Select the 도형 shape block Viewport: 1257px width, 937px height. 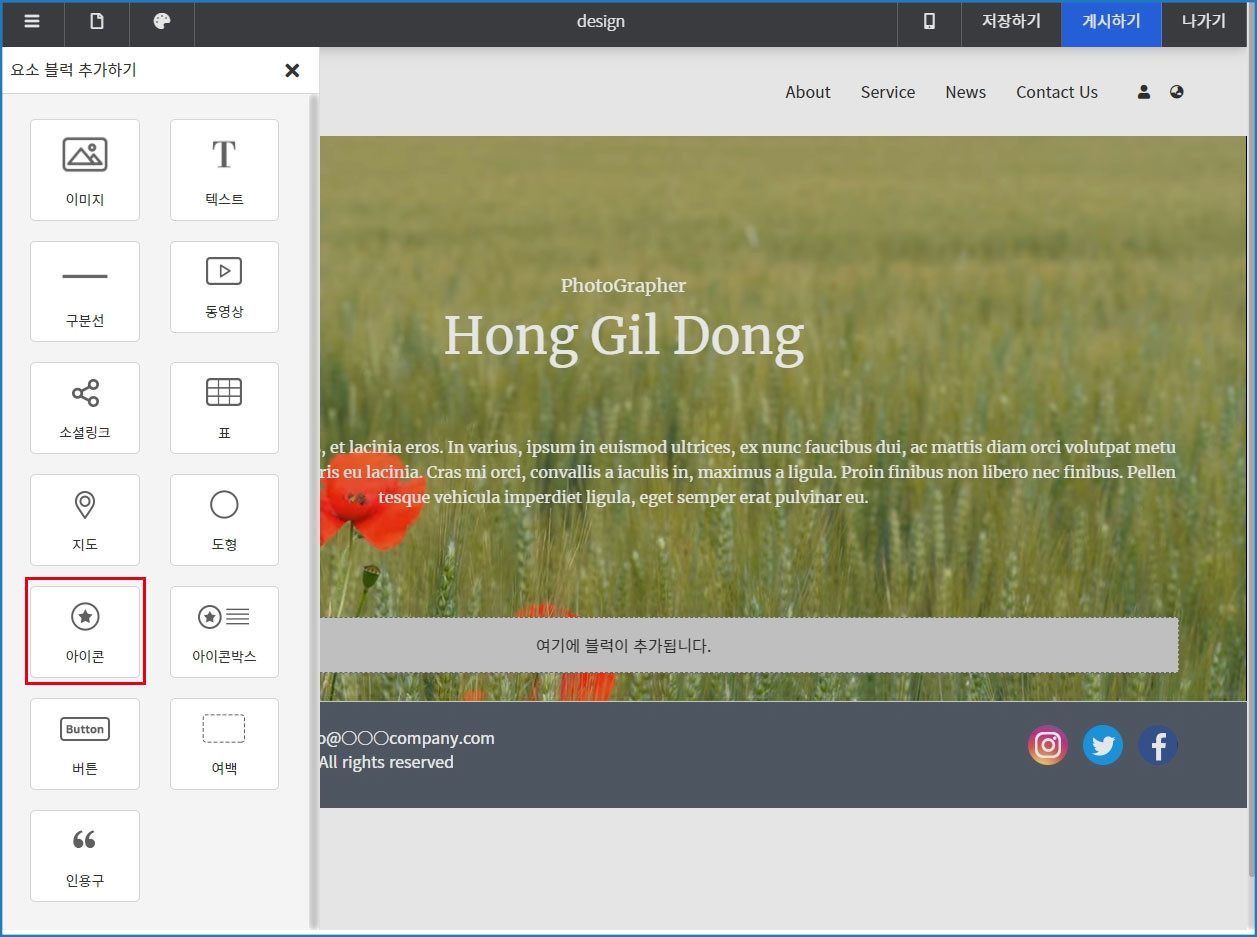click(224, 519)
